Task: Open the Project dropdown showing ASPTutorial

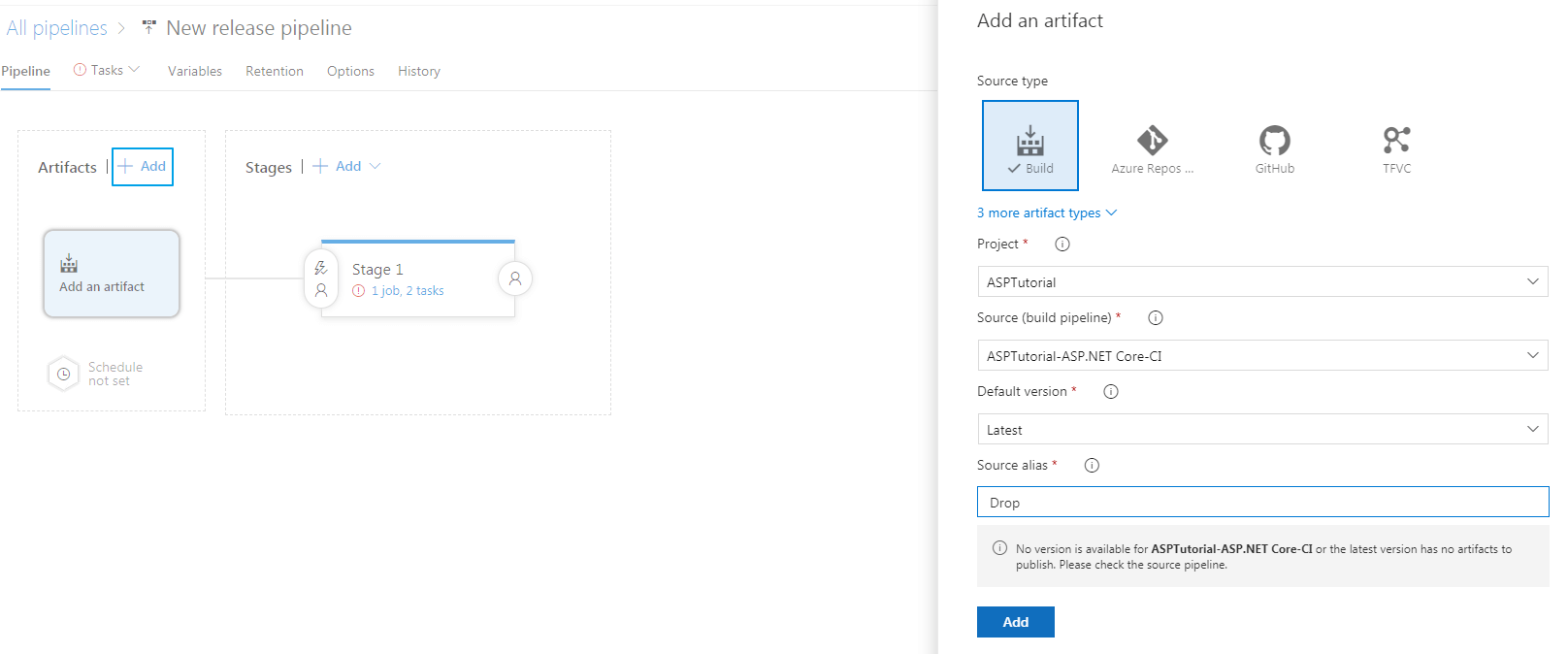Action: [x=1262, y=282]
